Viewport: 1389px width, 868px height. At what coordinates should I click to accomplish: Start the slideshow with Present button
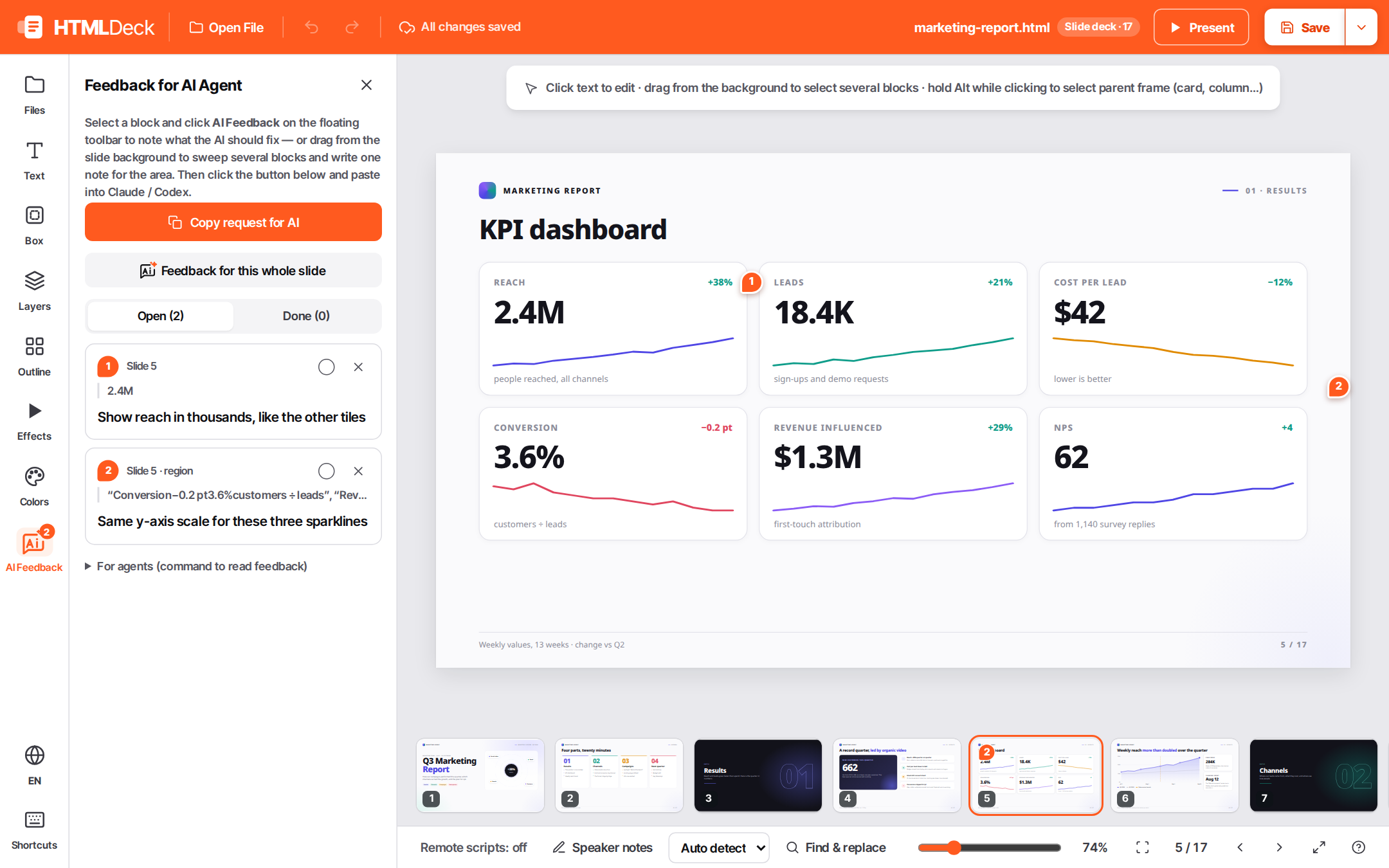click(x=1201, y=27)
